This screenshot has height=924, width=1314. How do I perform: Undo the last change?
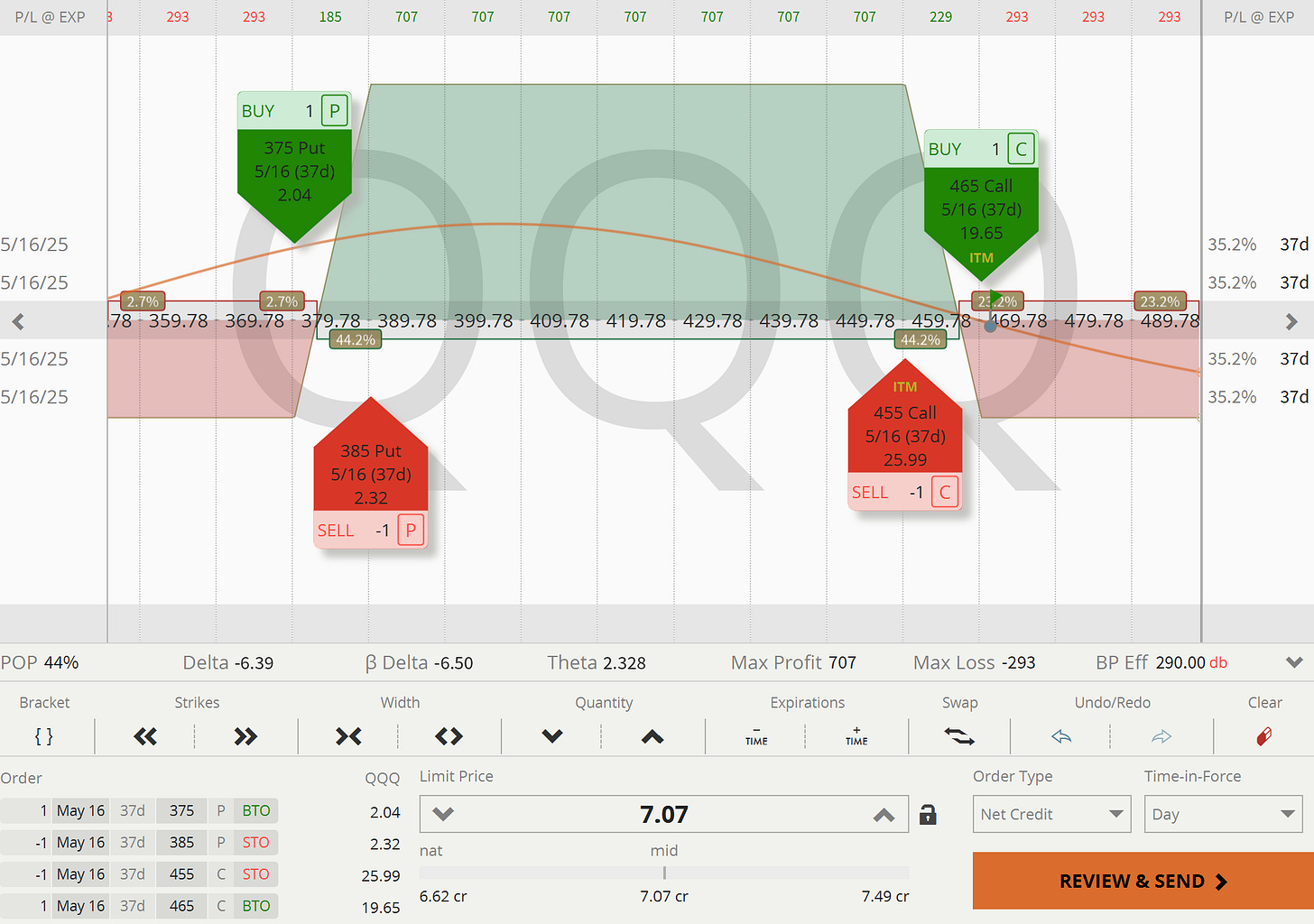tap(1061, 736)
